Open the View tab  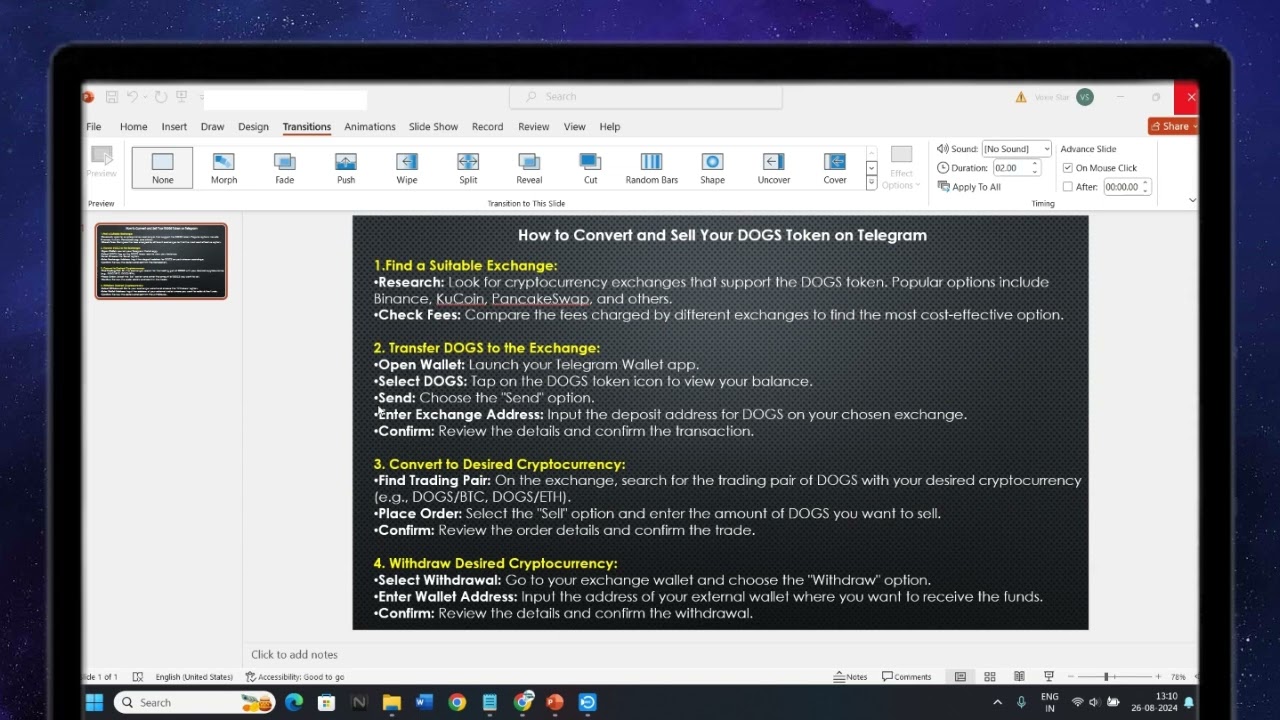tap(574, 127)
